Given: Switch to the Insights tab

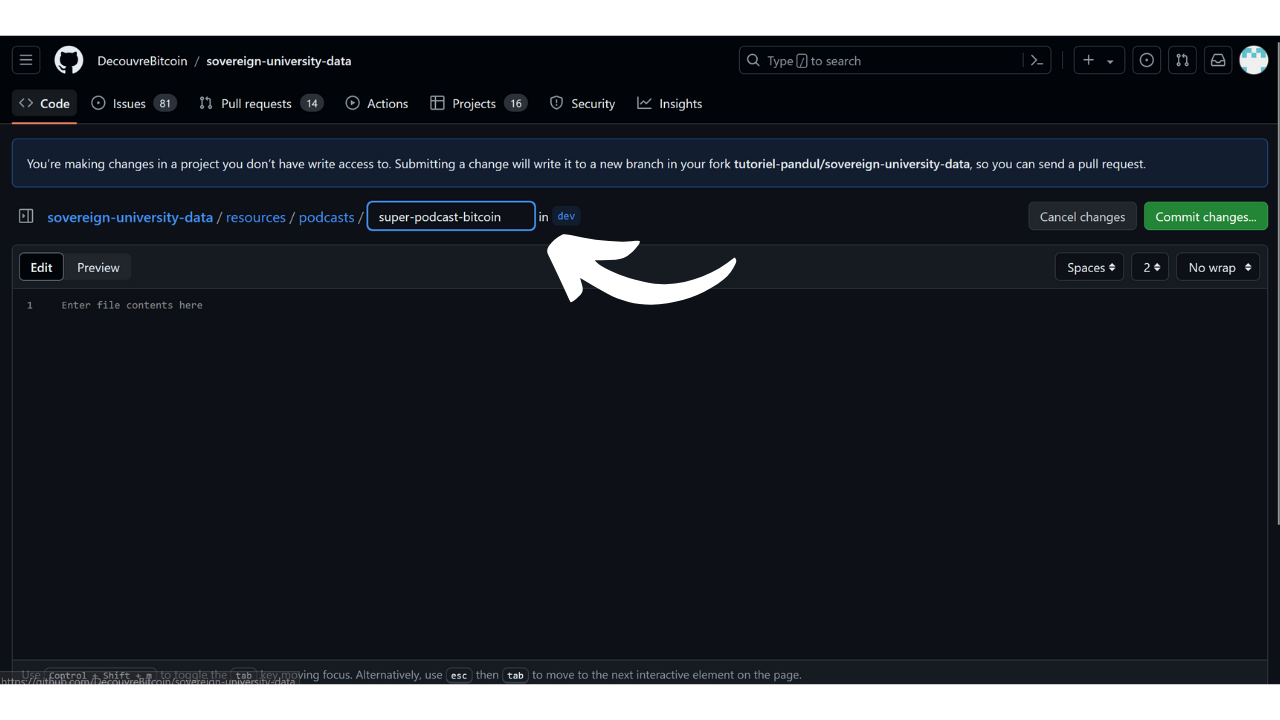Looking at the screenshot, I should [670, 103].
